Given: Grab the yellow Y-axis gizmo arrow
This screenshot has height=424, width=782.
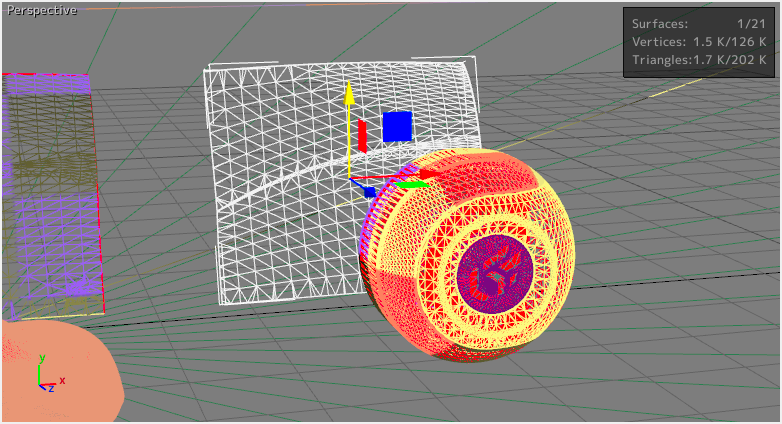Looking at the screenshot, I should (x=349, y=93).
